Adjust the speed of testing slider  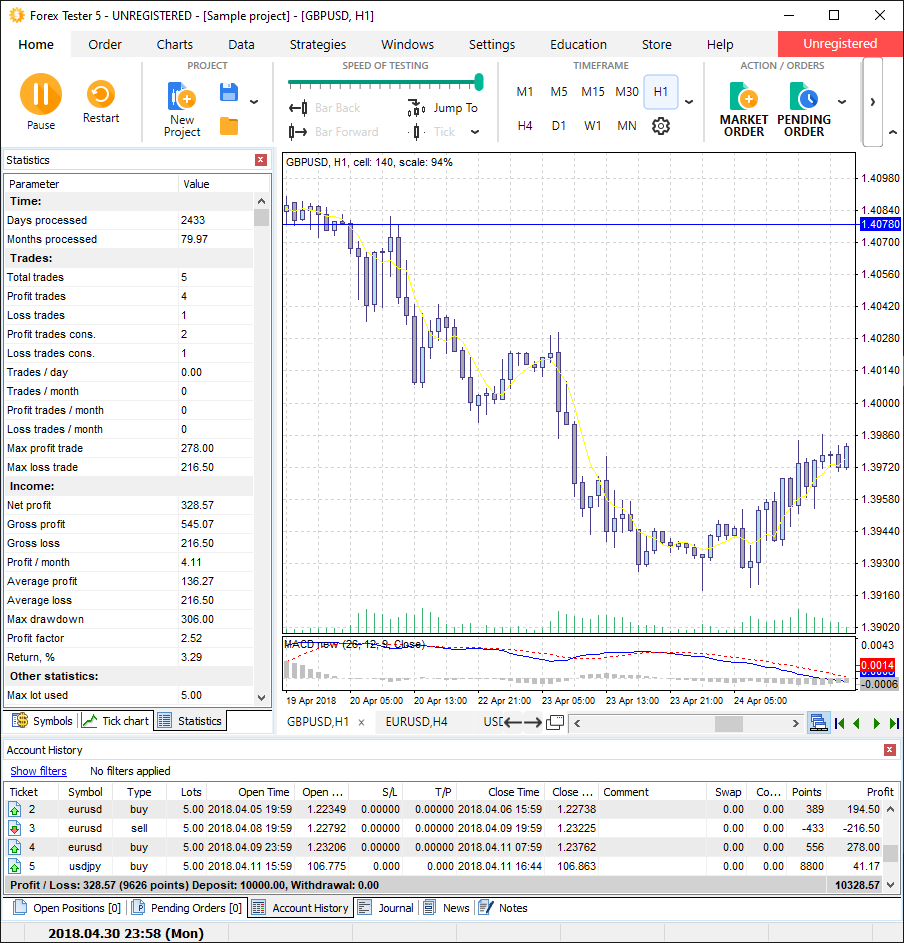(x=479, y=82)
